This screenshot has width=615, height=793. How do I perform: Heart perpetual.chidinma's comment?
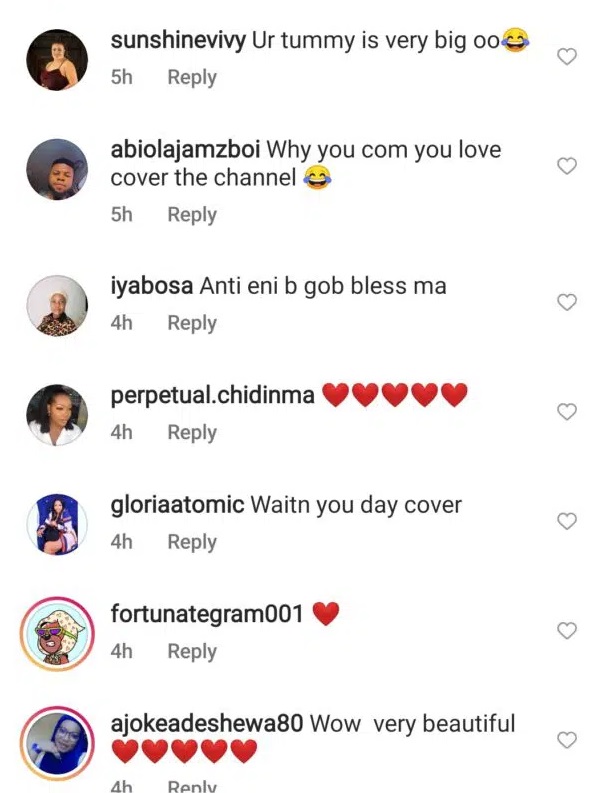pyautogui.click(x=567, y=412)
